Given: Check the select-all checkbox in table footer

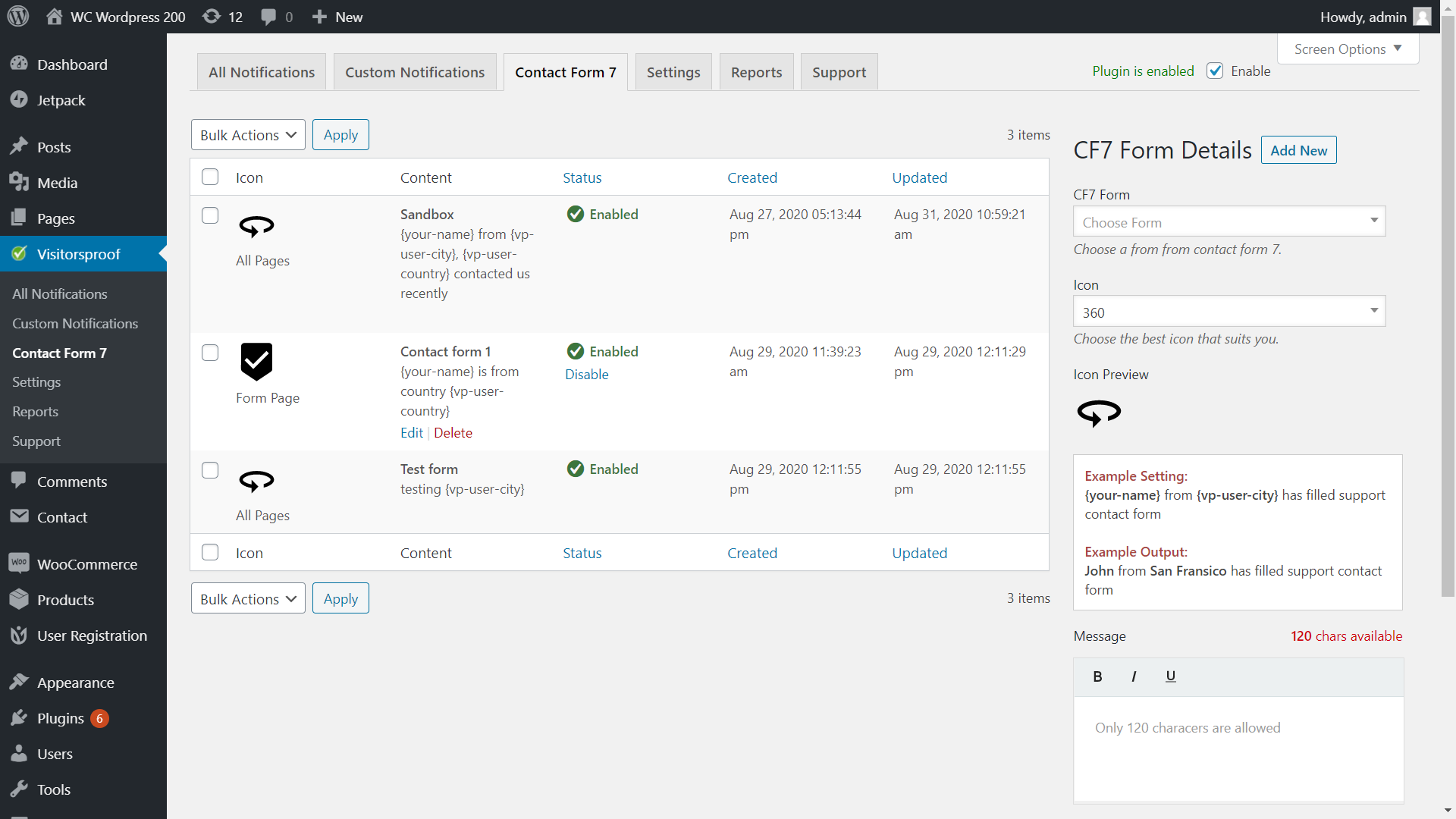Looking at the screenshot, I should pos(210,552).
